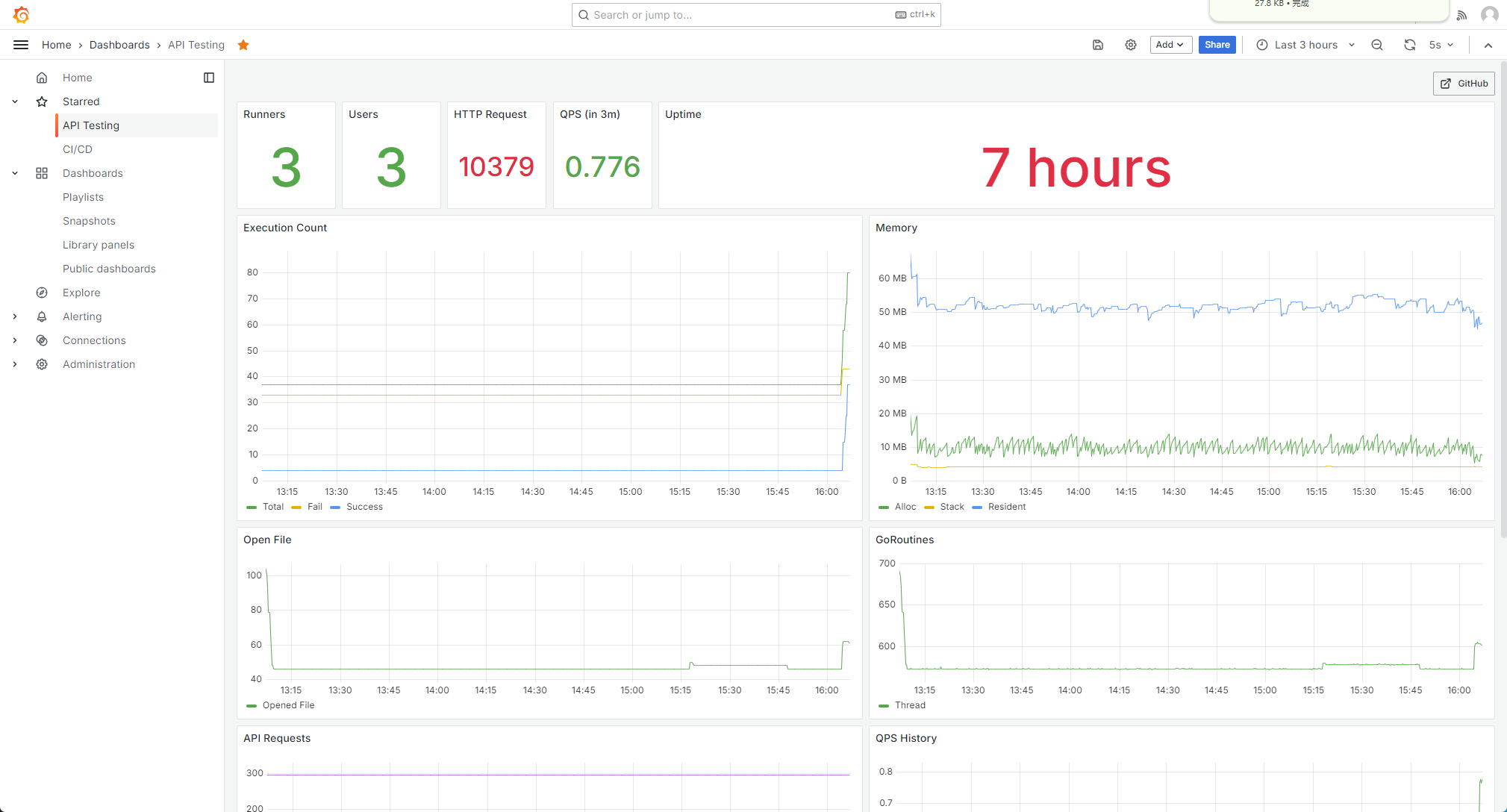Viewport: 1507px width, 812px height.
Task: Unstar the API Testing dashboard
Action: [x=243, y=45]
